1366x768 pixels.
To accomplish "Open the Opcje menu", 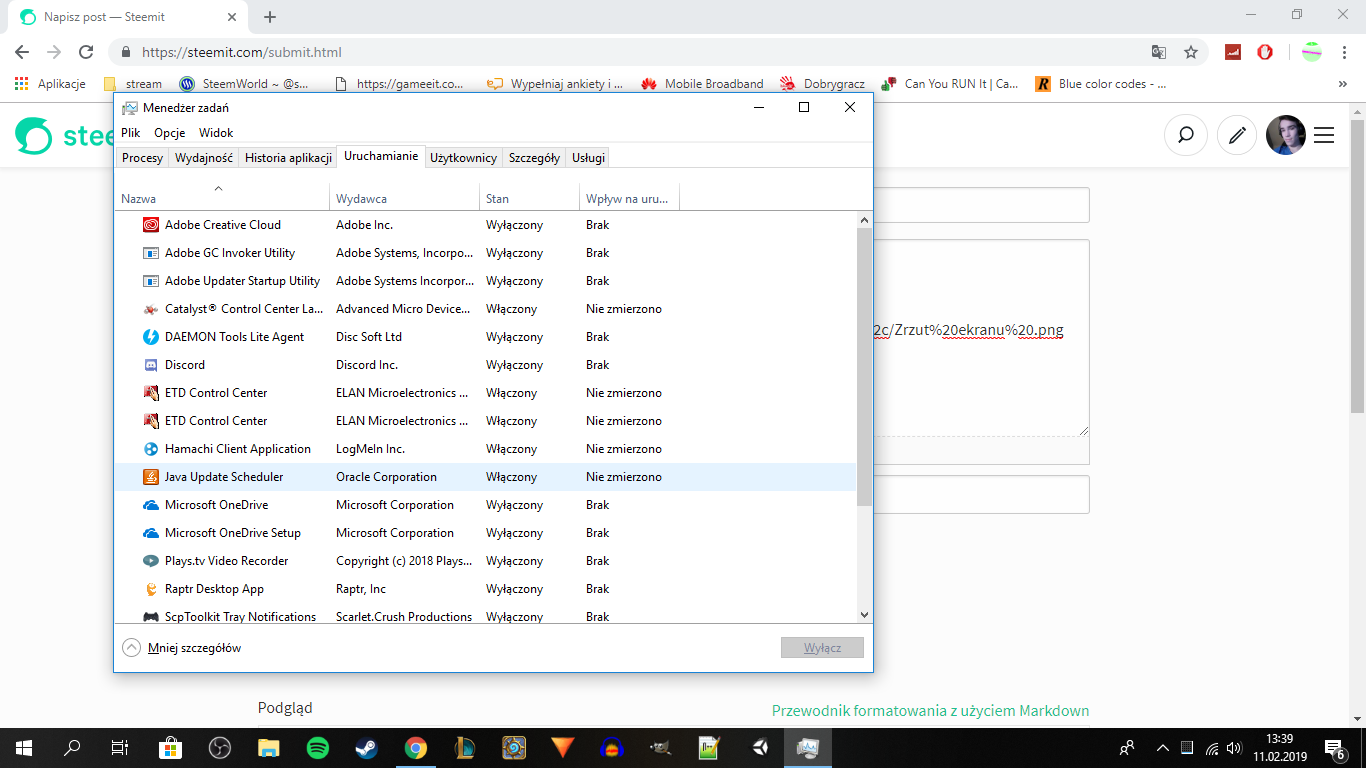I will point(170,133).
